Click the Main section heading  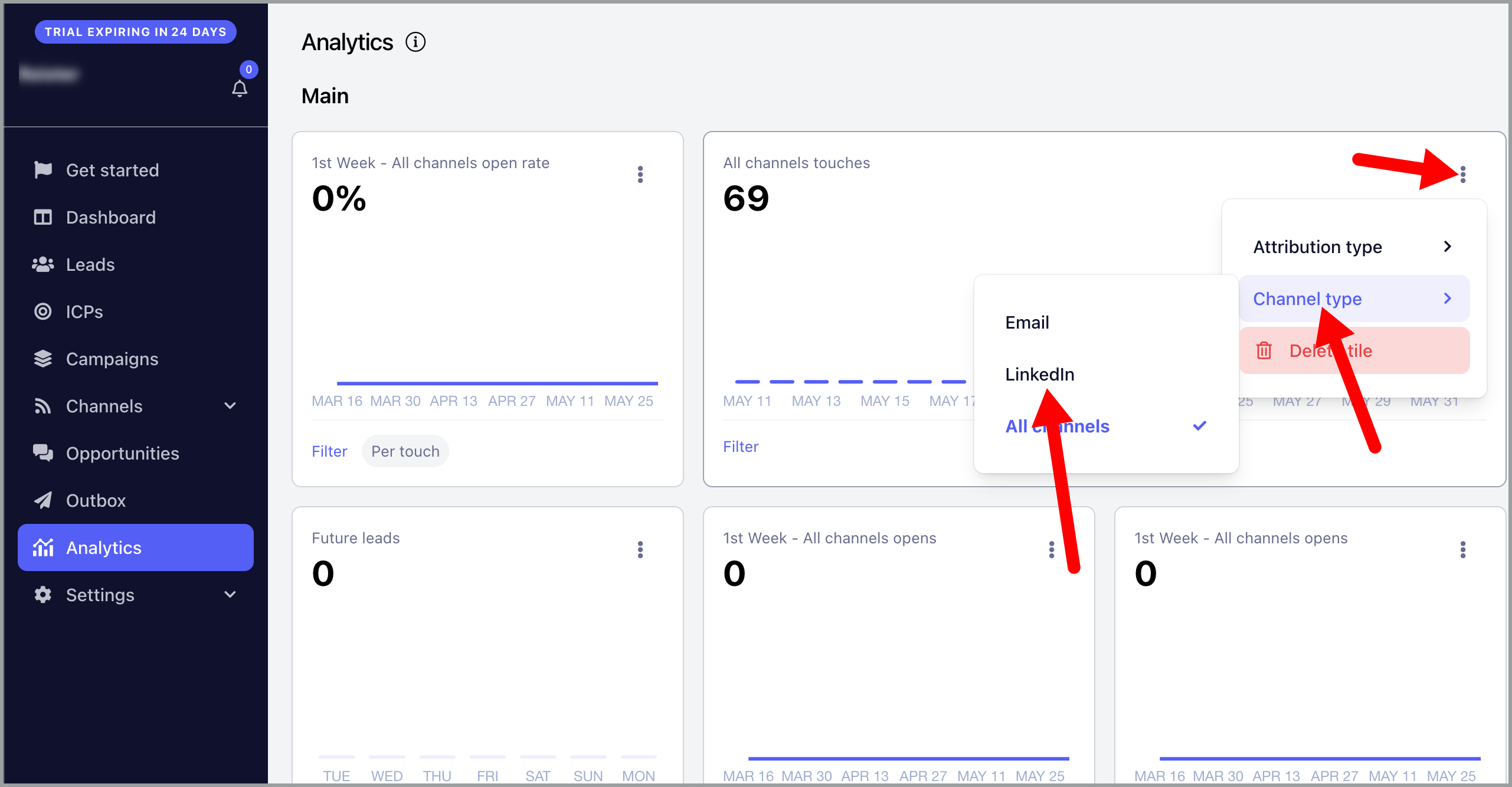(x=325, y=96)
